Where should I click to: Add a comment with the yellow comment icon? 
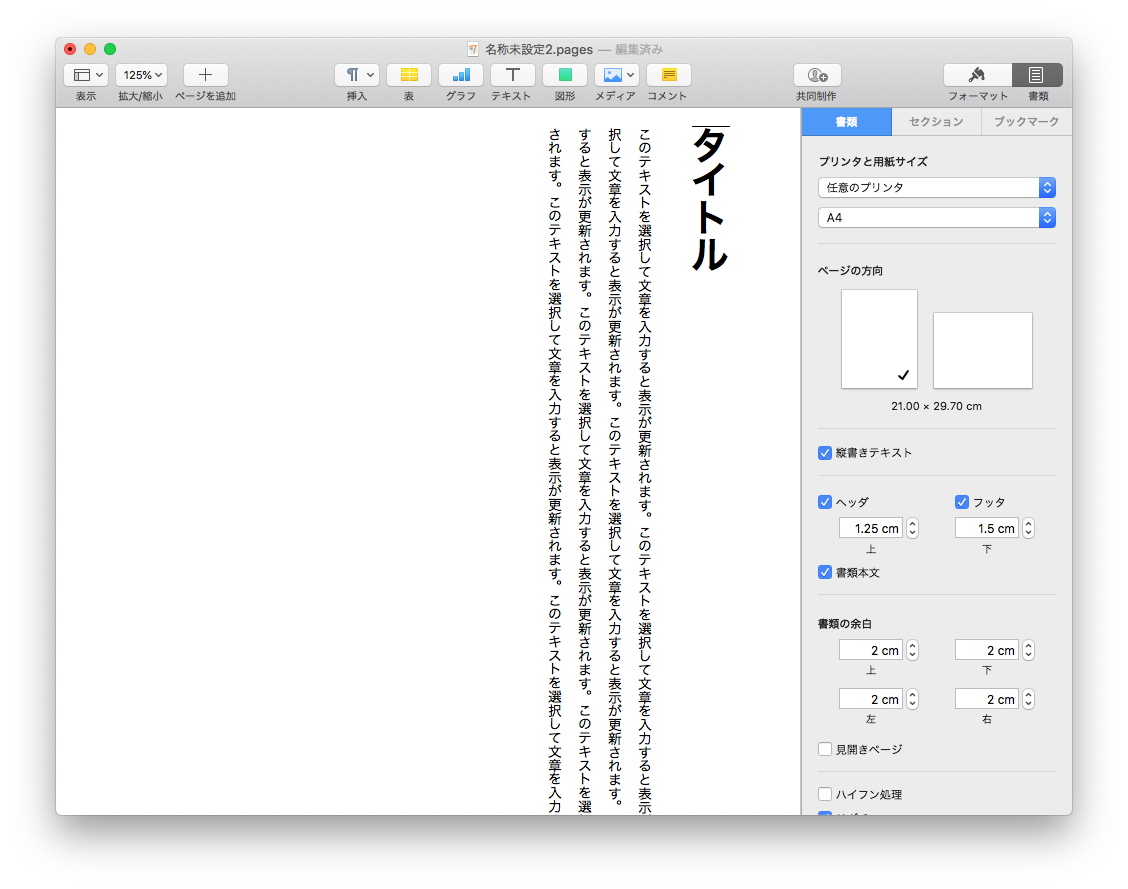(x=668, y=75)
